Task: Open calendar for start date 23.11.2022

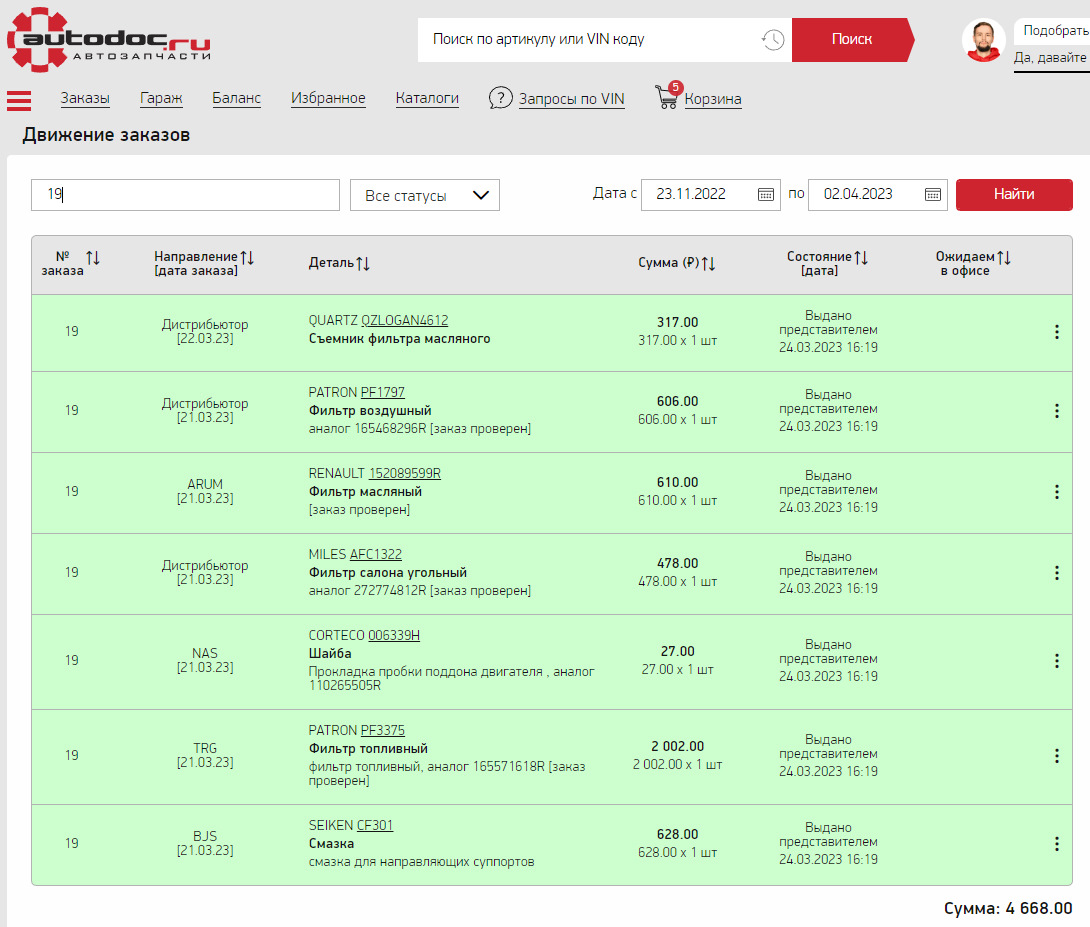Action: pos(765,195)
